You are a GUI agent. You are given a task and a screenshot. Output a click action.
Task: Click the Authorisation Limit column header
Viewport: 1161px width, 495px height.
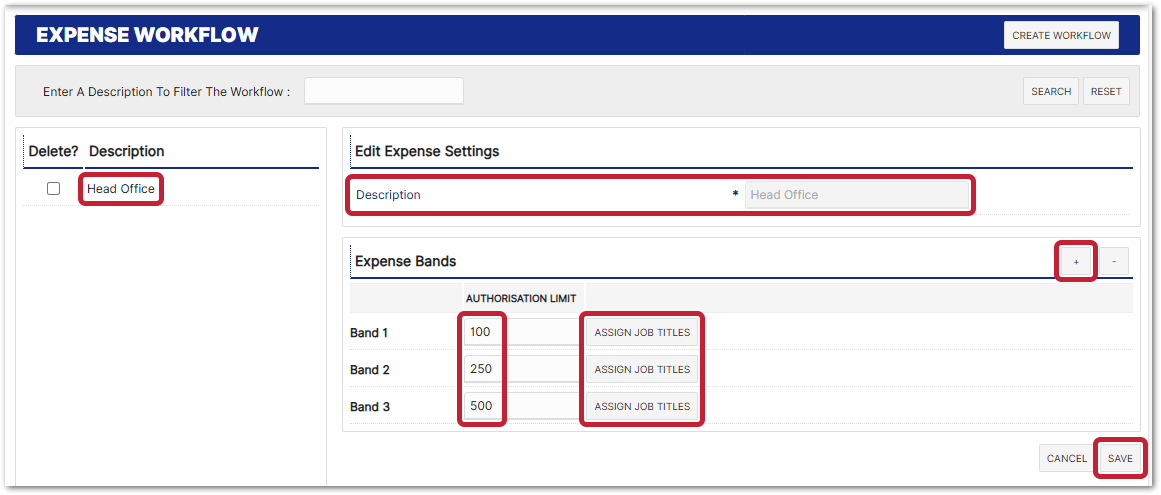520,298
